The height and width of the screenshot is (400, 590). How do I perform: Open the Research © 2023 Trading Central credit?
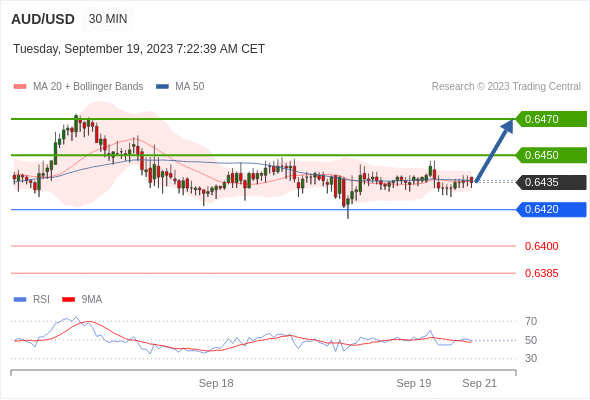click(x=506, y=87)
